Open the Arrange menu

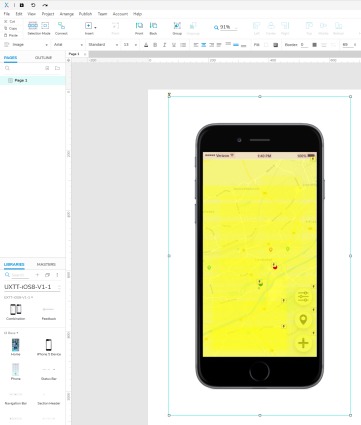(67, 14)
